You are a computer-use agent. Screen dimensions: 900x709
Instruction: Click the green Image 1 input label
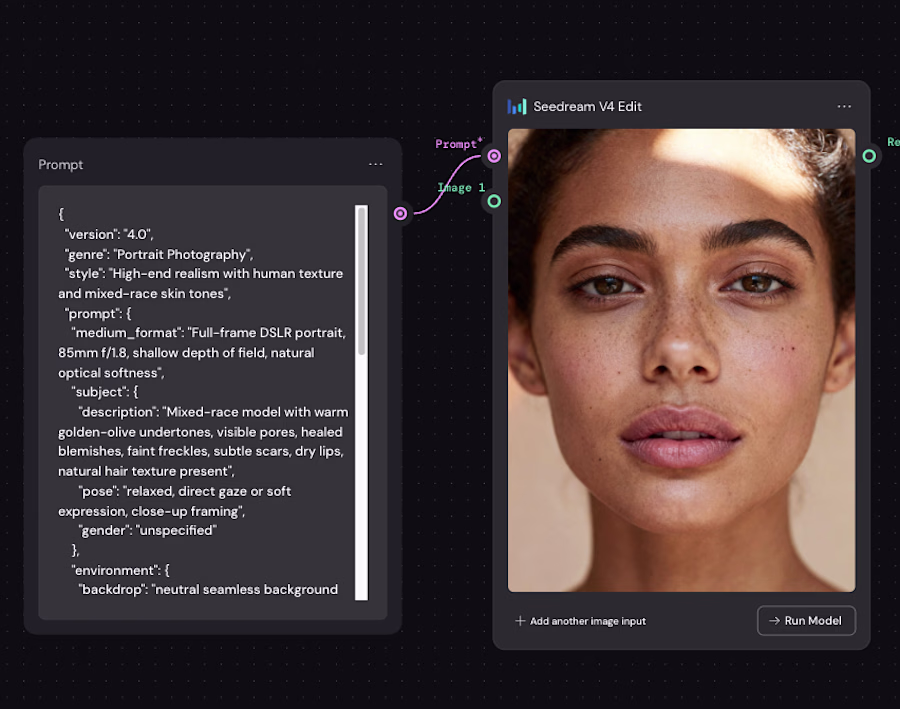[x=461, y=188]
